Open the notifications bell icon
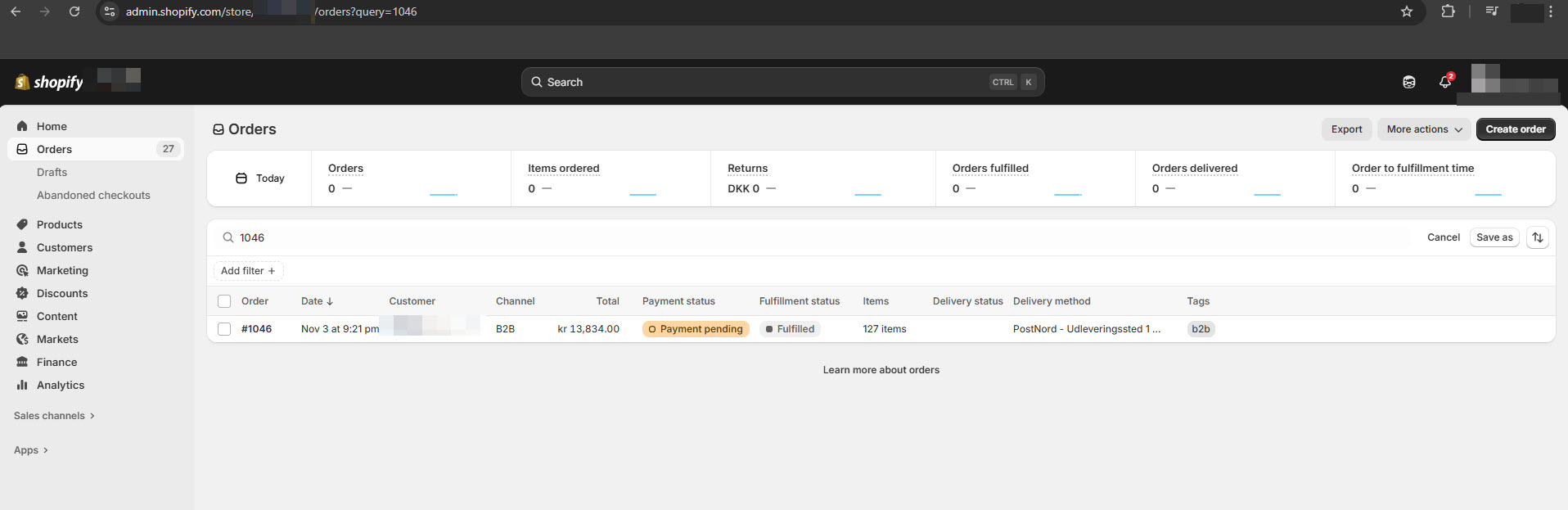 (1444, 82)
